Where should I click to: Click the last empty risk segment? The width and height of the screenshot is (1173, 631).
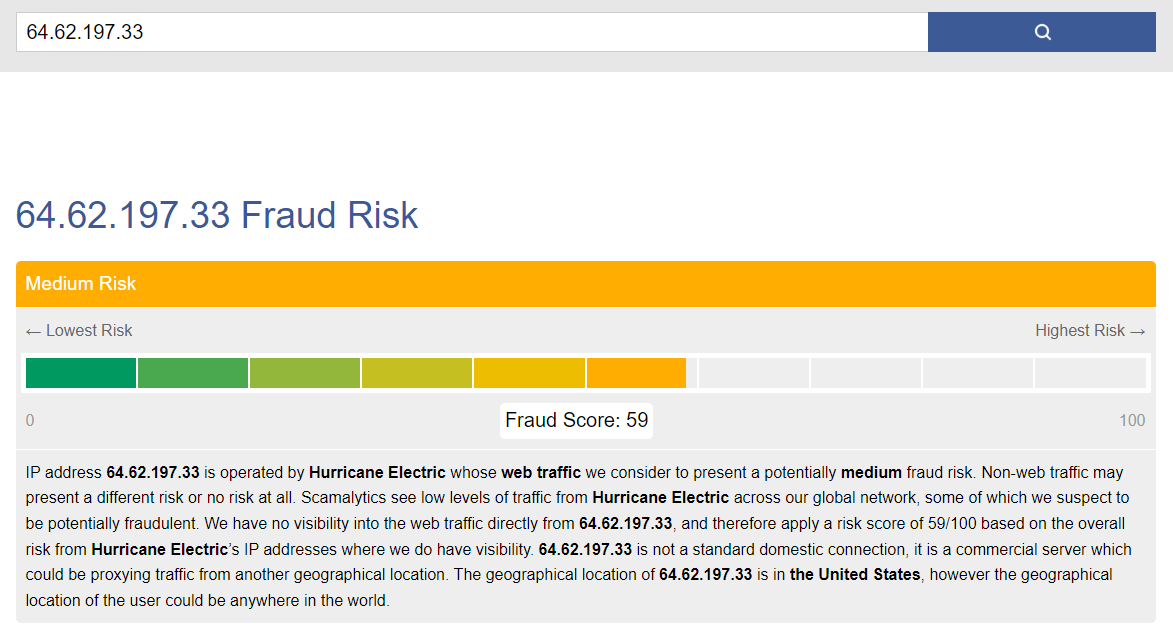1090,373
